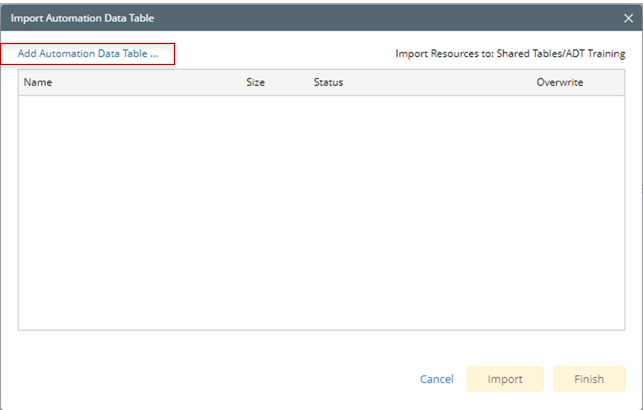Cancel the import dialog
This screenshot has width=643, height=410.
point(437,379)
